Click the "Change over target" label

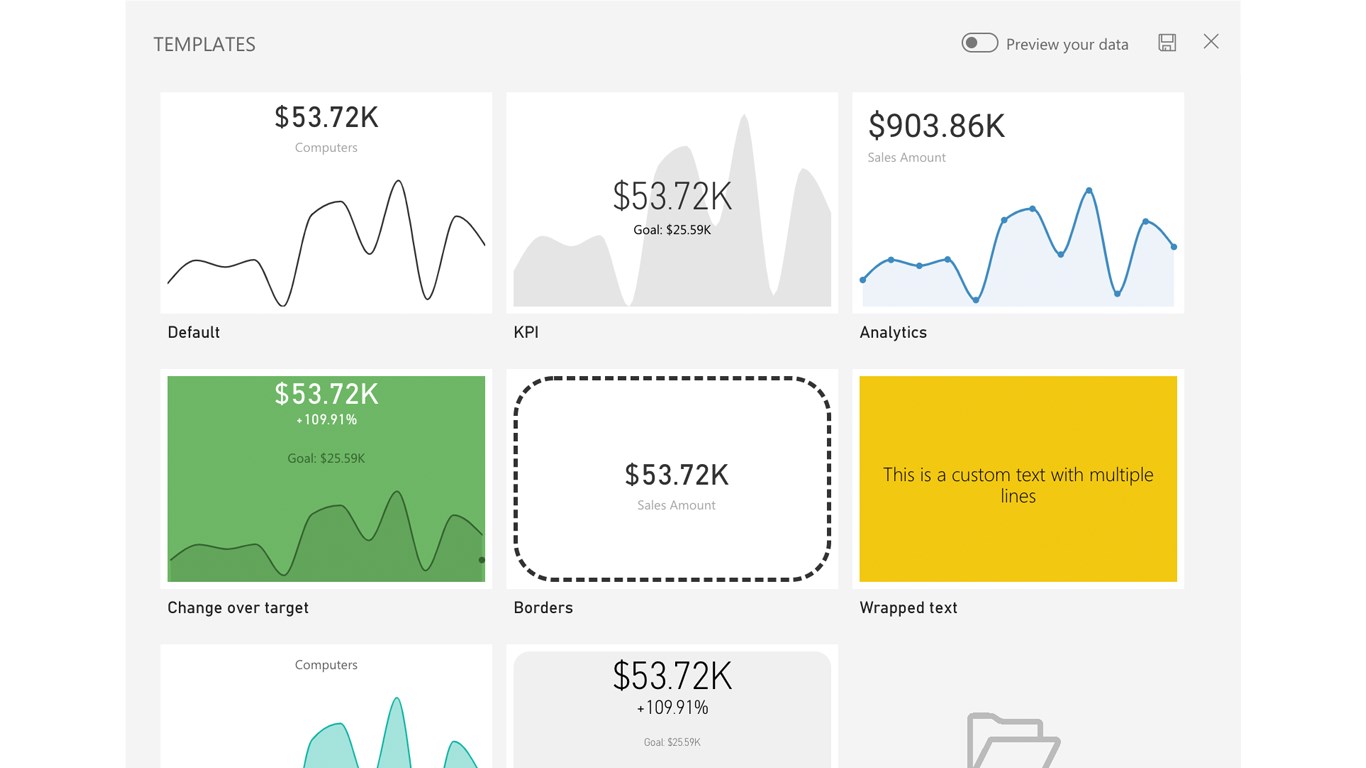[x=238, y=608]
